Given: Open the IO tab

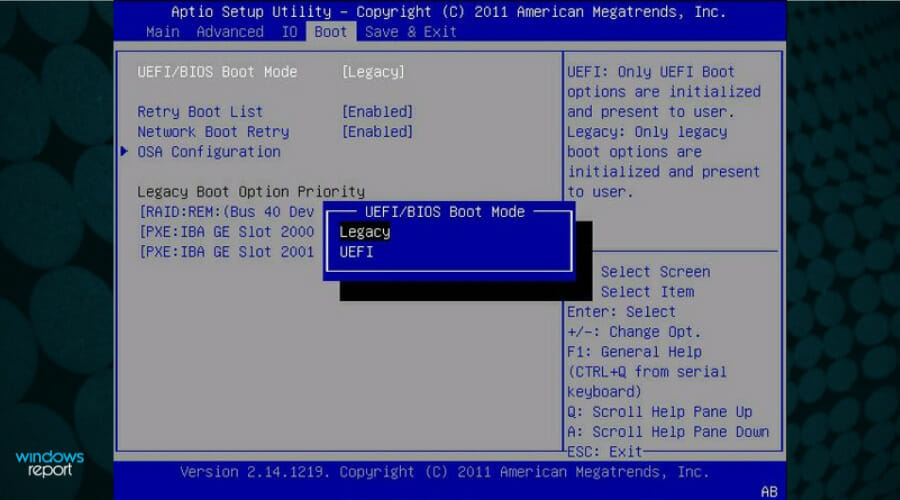Looking at the screenshot, I should (289, 32).
